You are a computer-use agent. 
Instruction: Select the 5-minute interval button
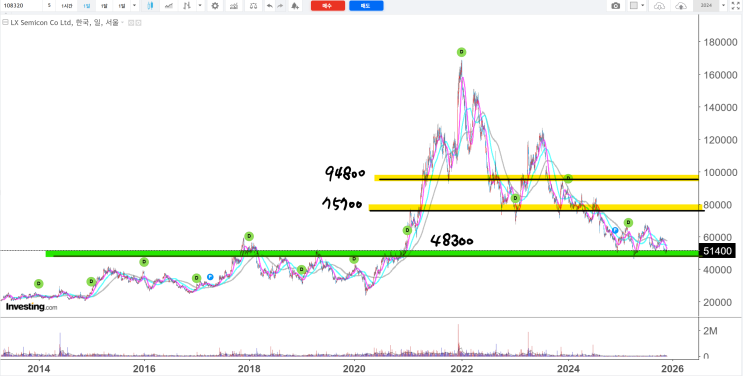(49, 6)
